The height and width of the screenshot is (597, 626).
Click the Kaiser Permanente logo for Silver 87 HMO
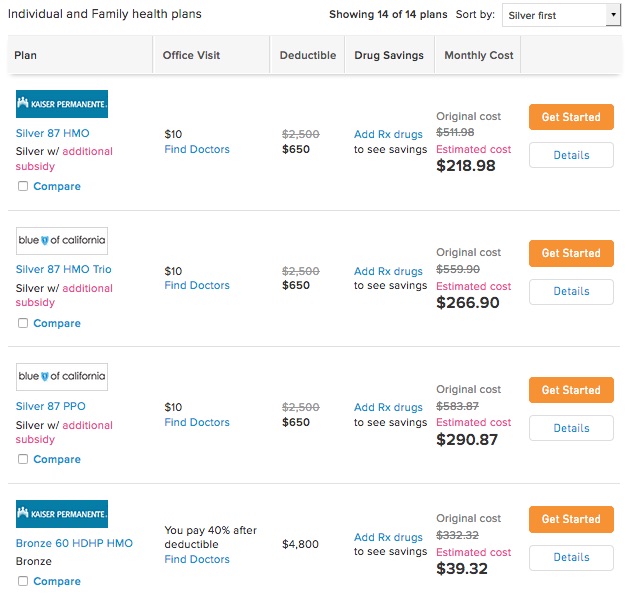[x=62, y=104]
